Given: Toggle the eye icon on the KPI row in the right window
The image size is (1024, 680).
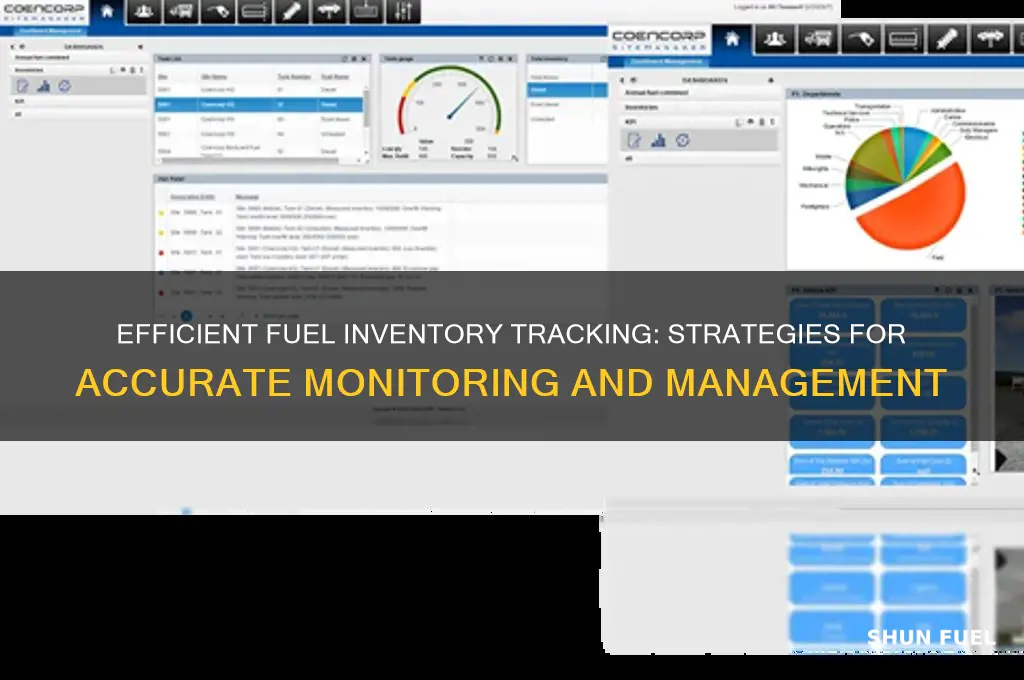Looking at the screenshot, I should [x=750, y=122].
